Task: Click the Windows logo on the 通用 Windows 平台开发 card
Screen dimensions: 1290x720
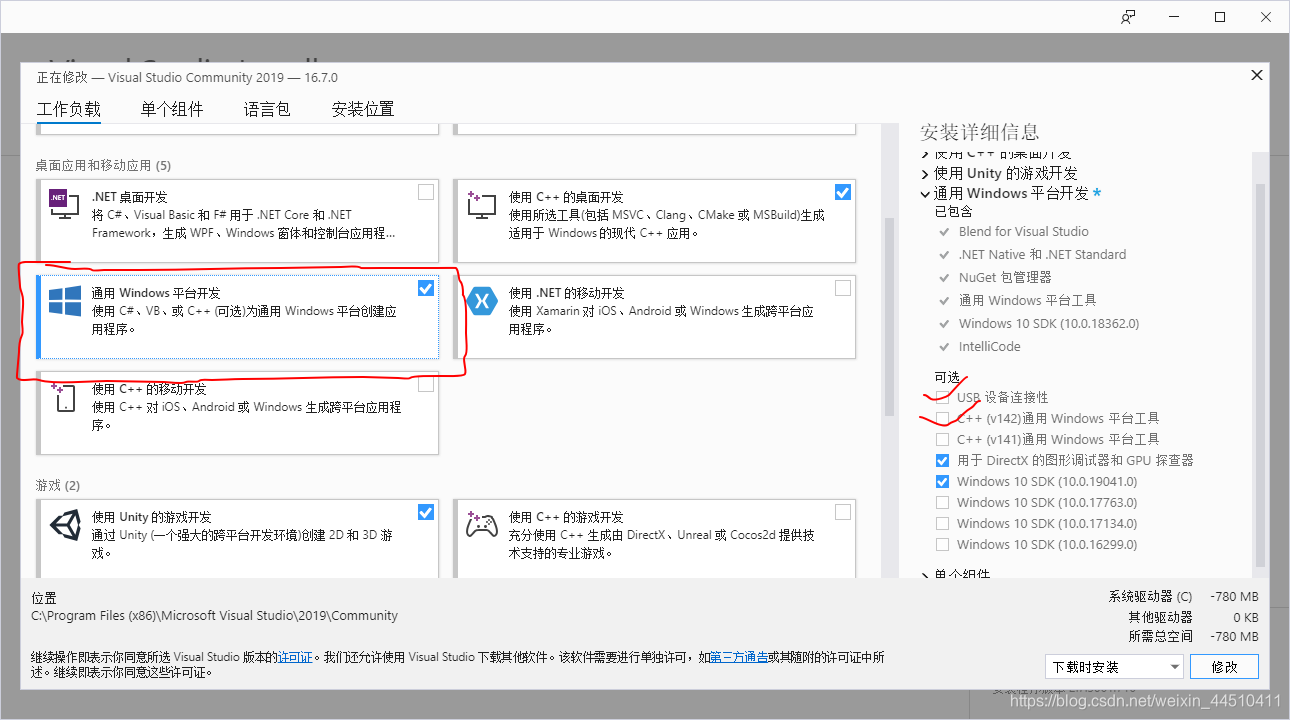Action: pyautogui.click(x=64, y=301)
